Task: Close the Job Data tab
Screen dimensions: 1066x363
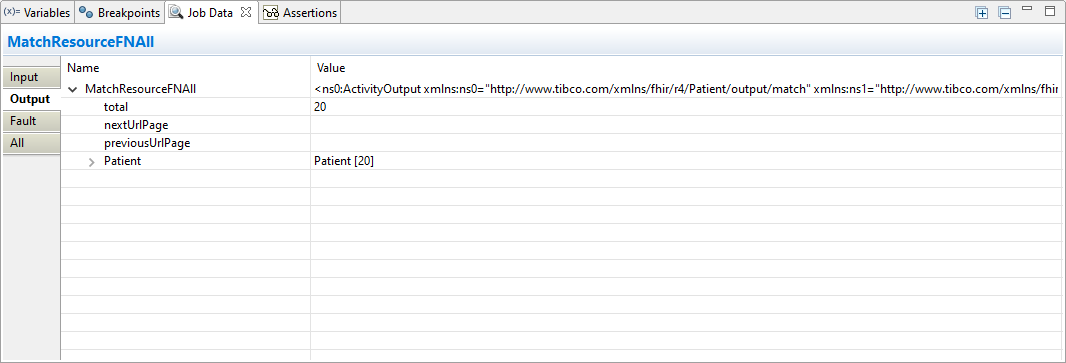Action: [246, 12]
